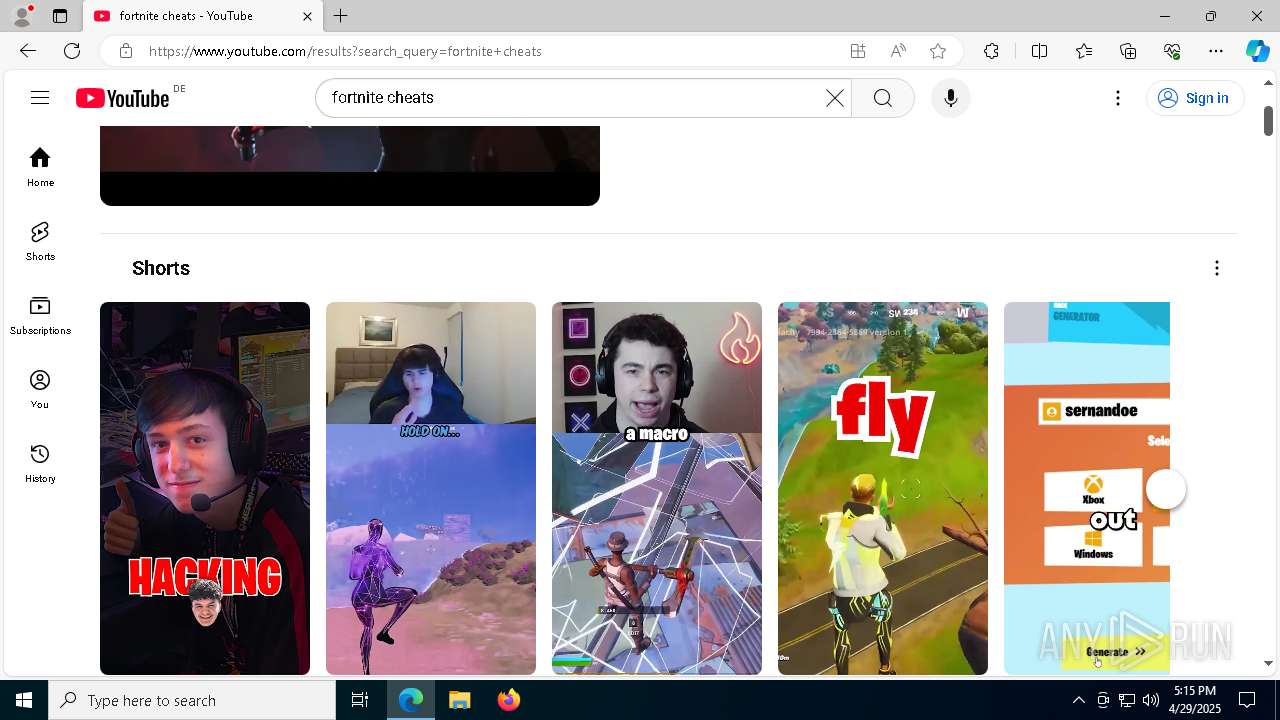Clear the search query with the X
Screen dimensions: 1280x720
(835, 98)
